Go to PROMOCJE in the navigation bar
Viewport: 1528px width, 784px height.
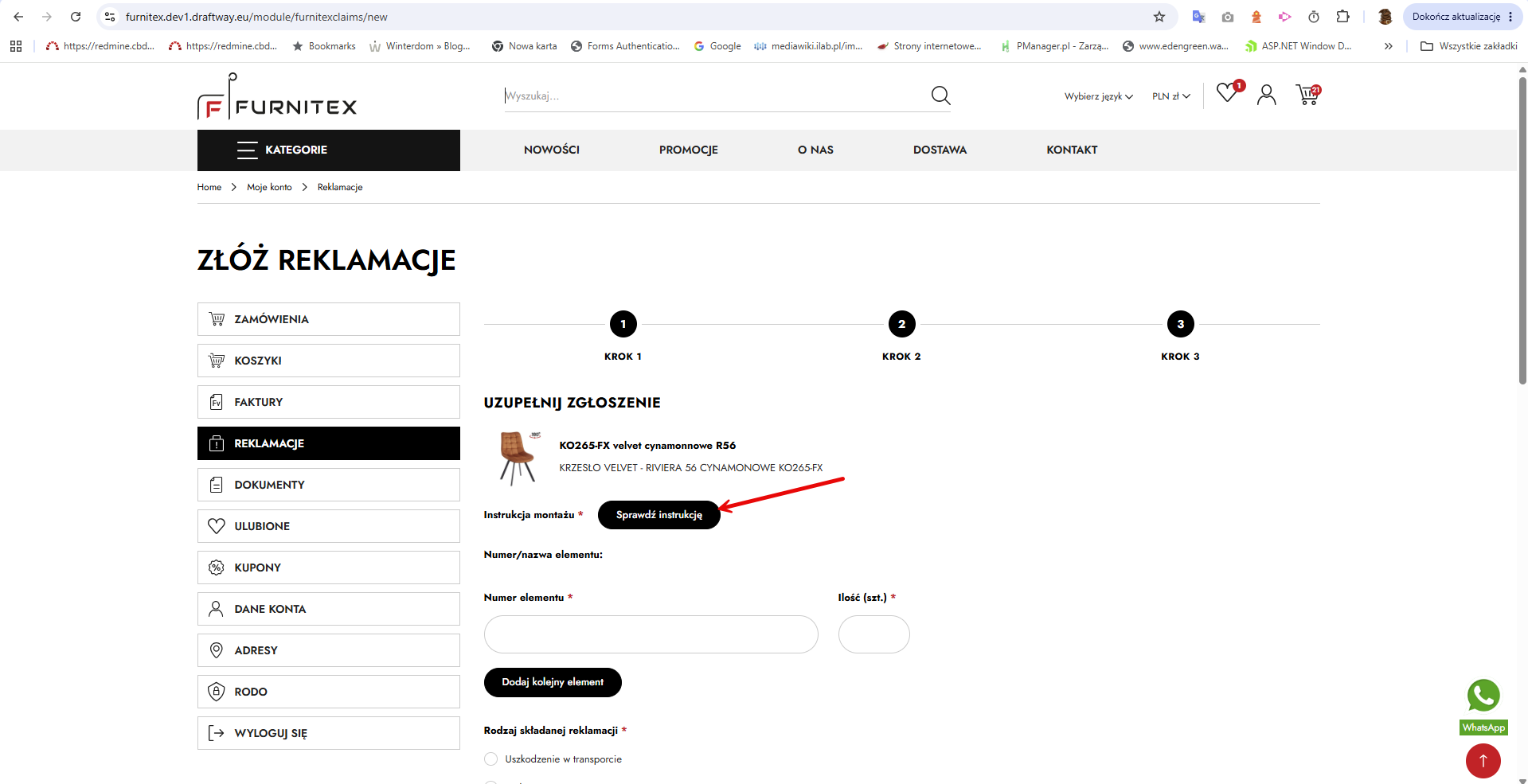click(x=688, y=150)
